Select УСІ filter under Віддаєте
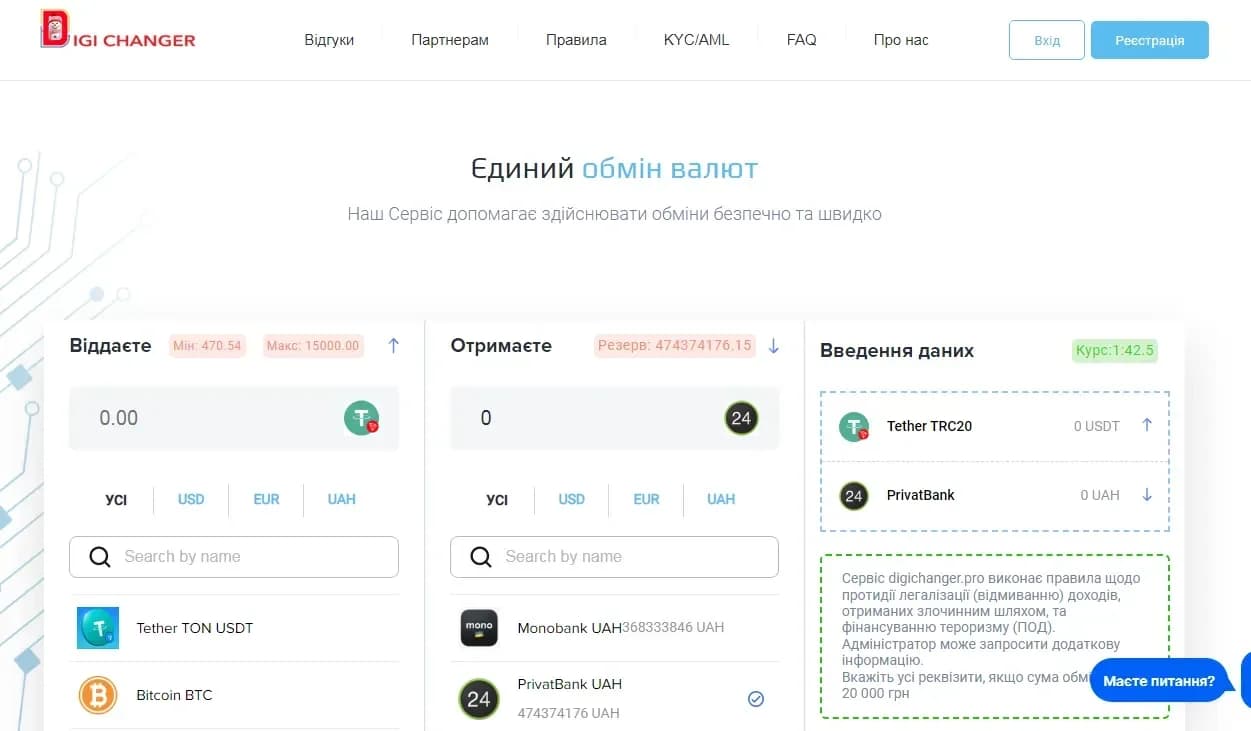Image resolution: width=1251 pixels, height=731 pixels. click(x=116, y=499)
